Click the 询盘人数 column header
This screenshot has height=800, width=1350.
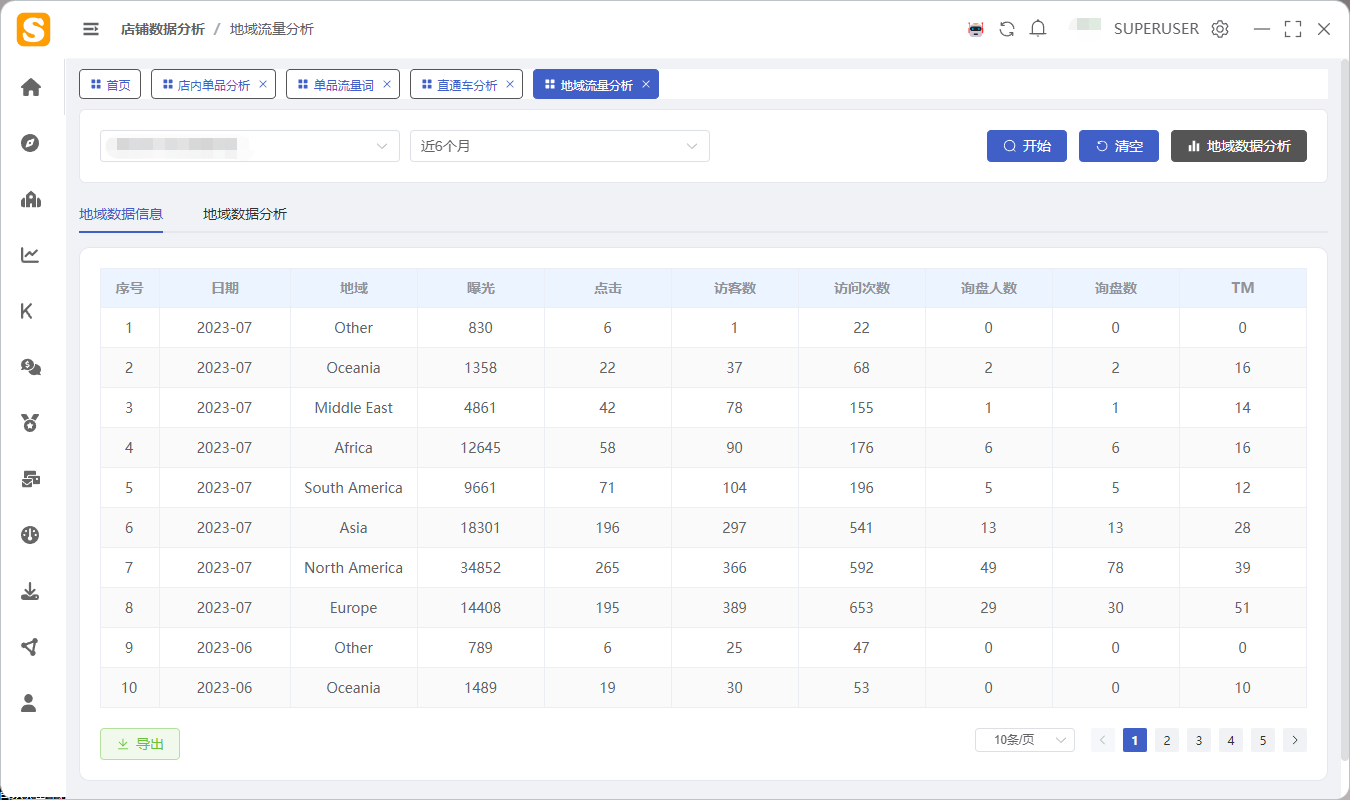pyautogui.click(x=989, y=288)
